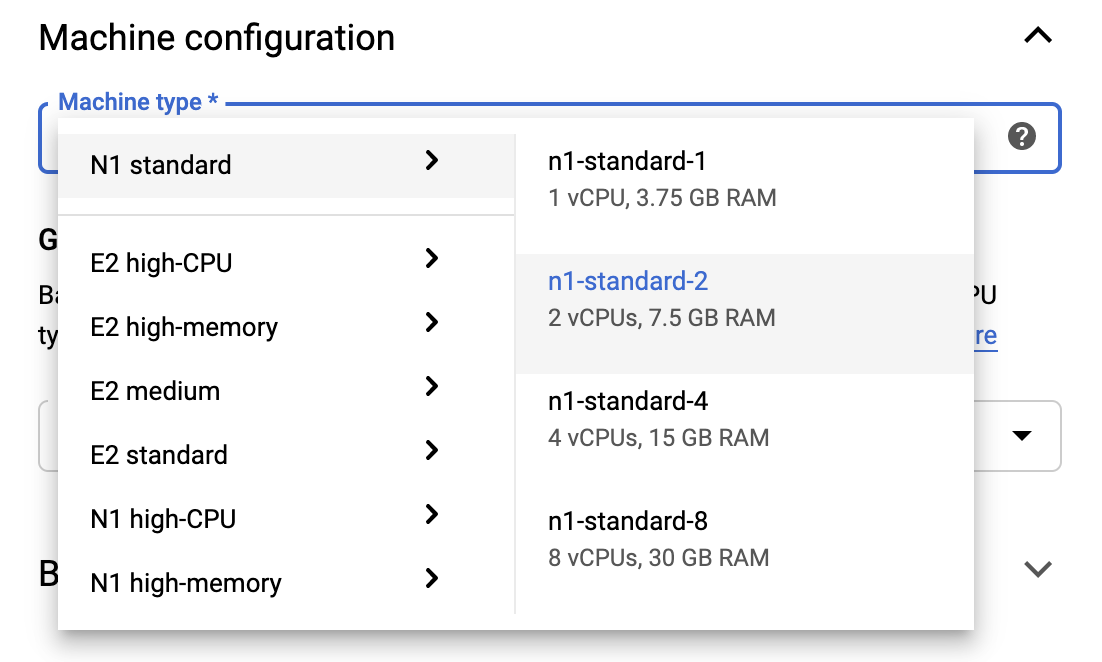Open the E2 standard submenu
The width and height of the screenshot is (1102, 662).
click(x=159, y=455)
